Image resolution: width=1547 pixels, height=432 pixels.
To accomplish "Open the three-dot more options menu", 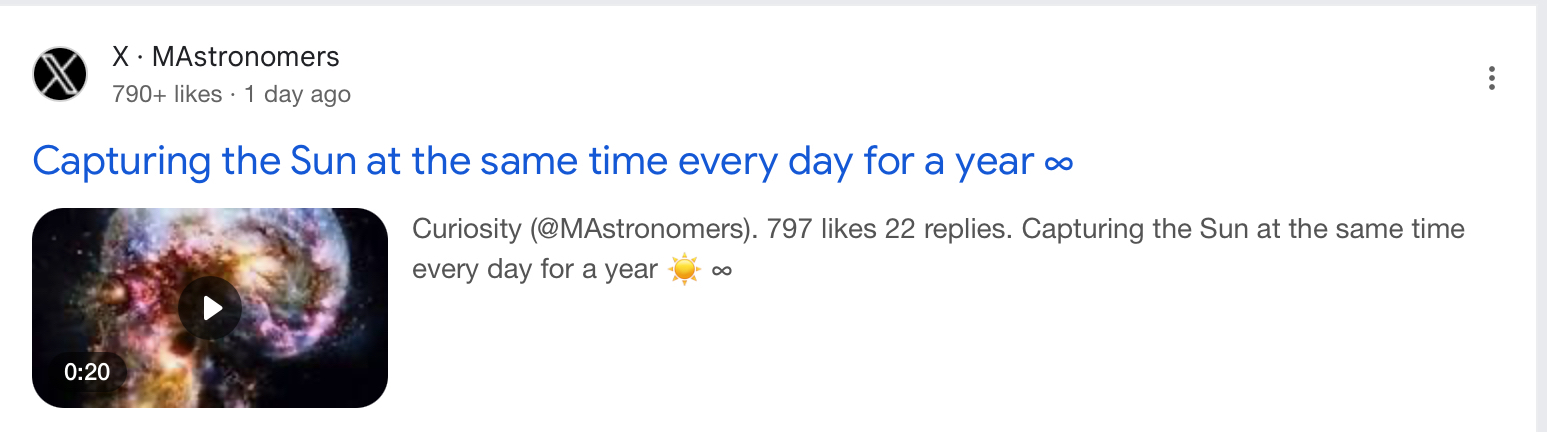I will point(1491,78).
